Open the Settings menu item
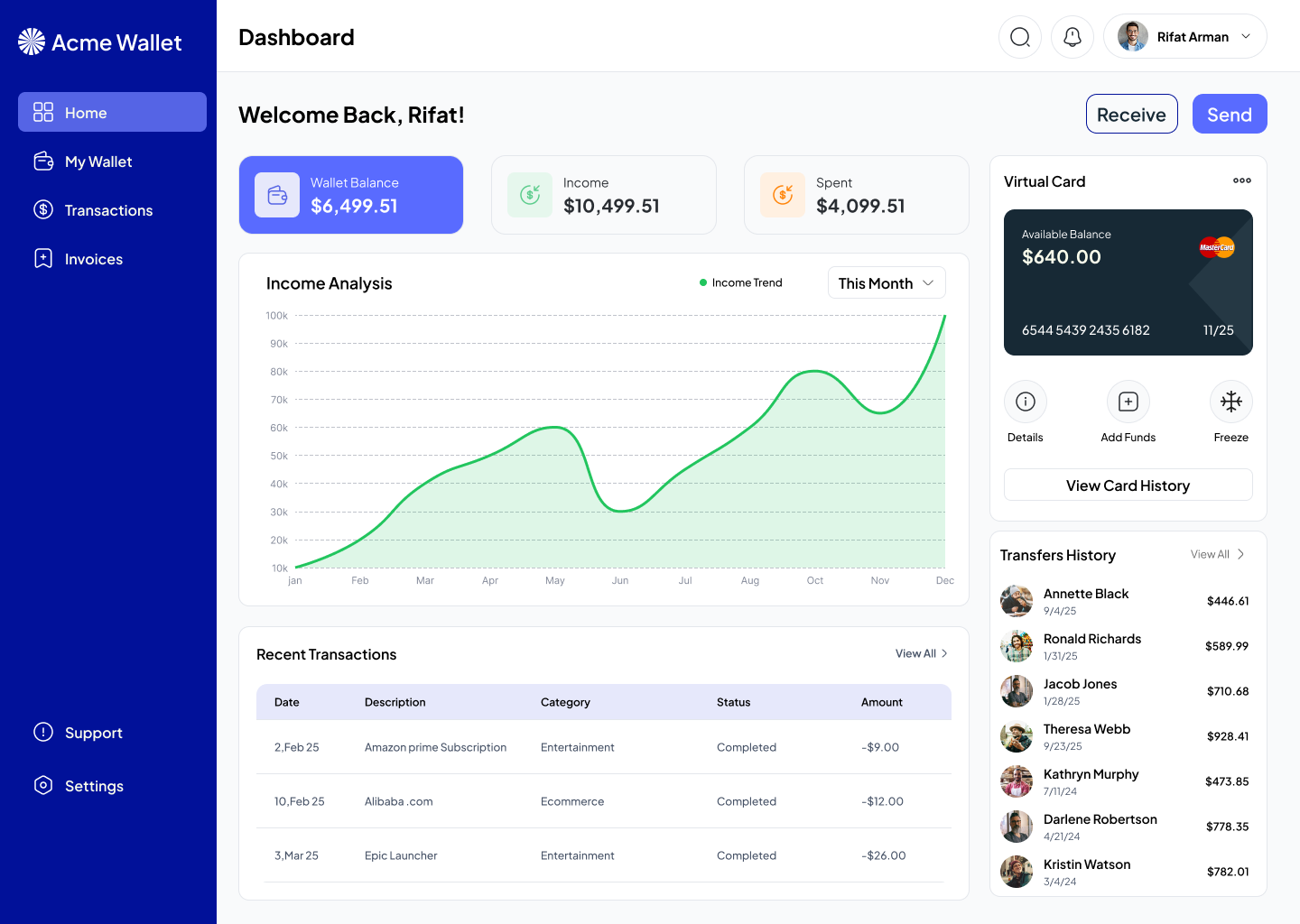Viewport: 1300px width, 924px height. point(94,785)
